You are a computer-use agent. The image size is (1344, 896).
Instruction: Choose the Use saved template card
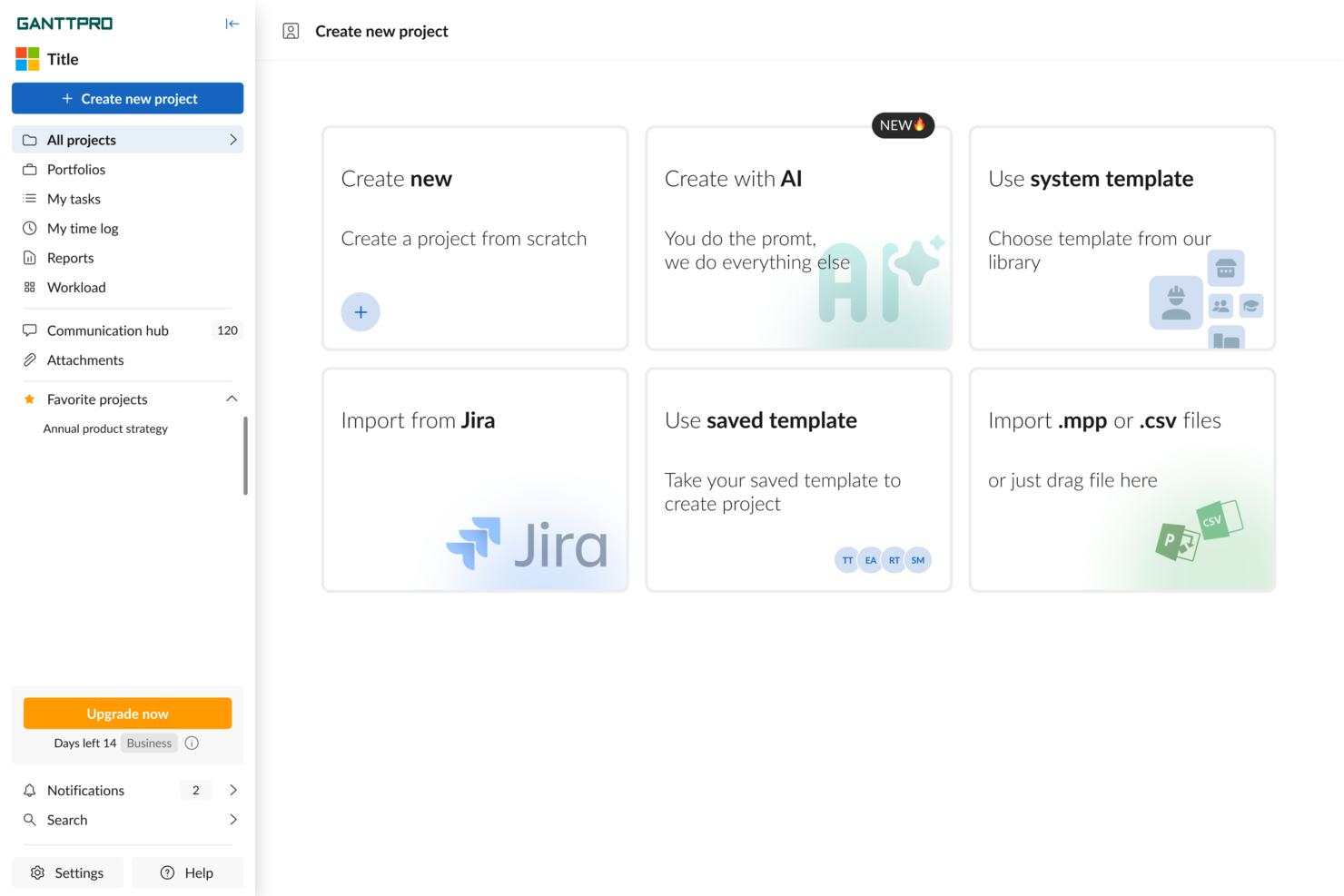coord(799,480)
